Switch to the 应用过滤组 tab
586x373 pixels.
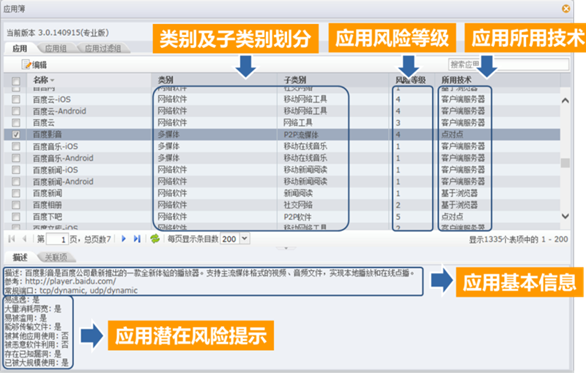click(102, 49)
